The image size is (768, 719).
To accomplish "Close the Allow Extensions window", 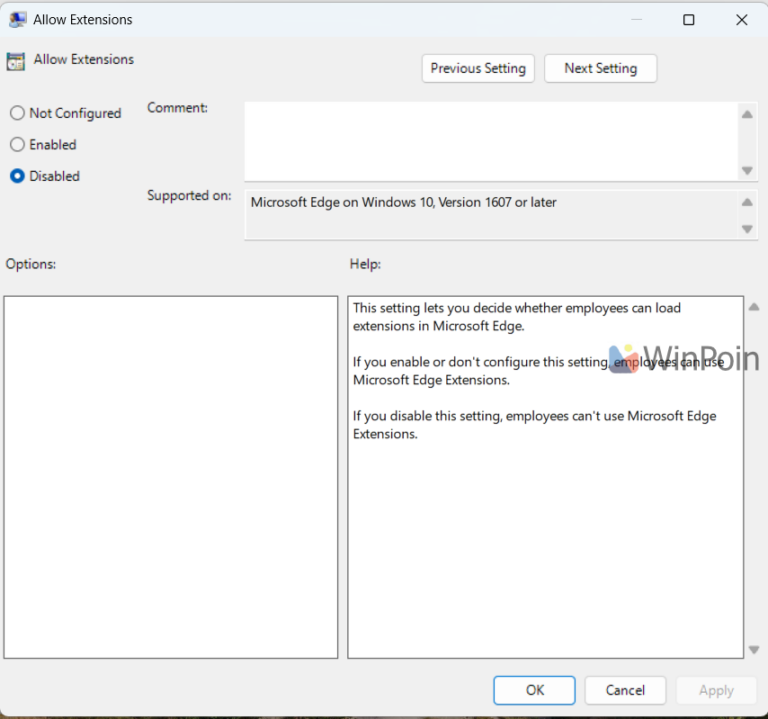I will click(x=742, y=20).
